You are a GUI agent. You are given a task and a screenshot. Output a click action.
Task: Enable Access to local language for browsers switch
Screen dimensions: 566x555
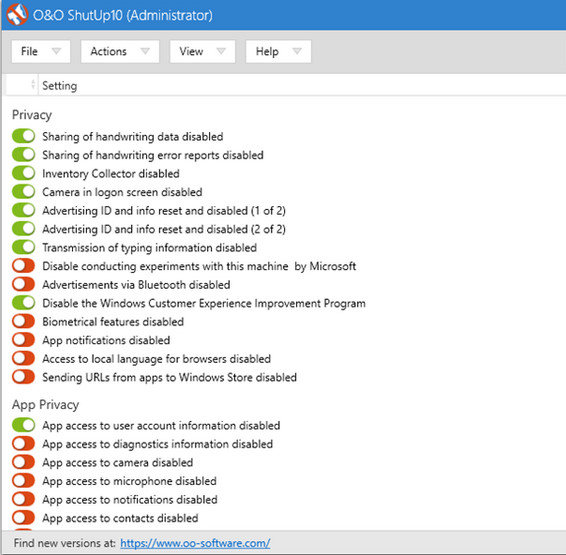pos(23,358)
